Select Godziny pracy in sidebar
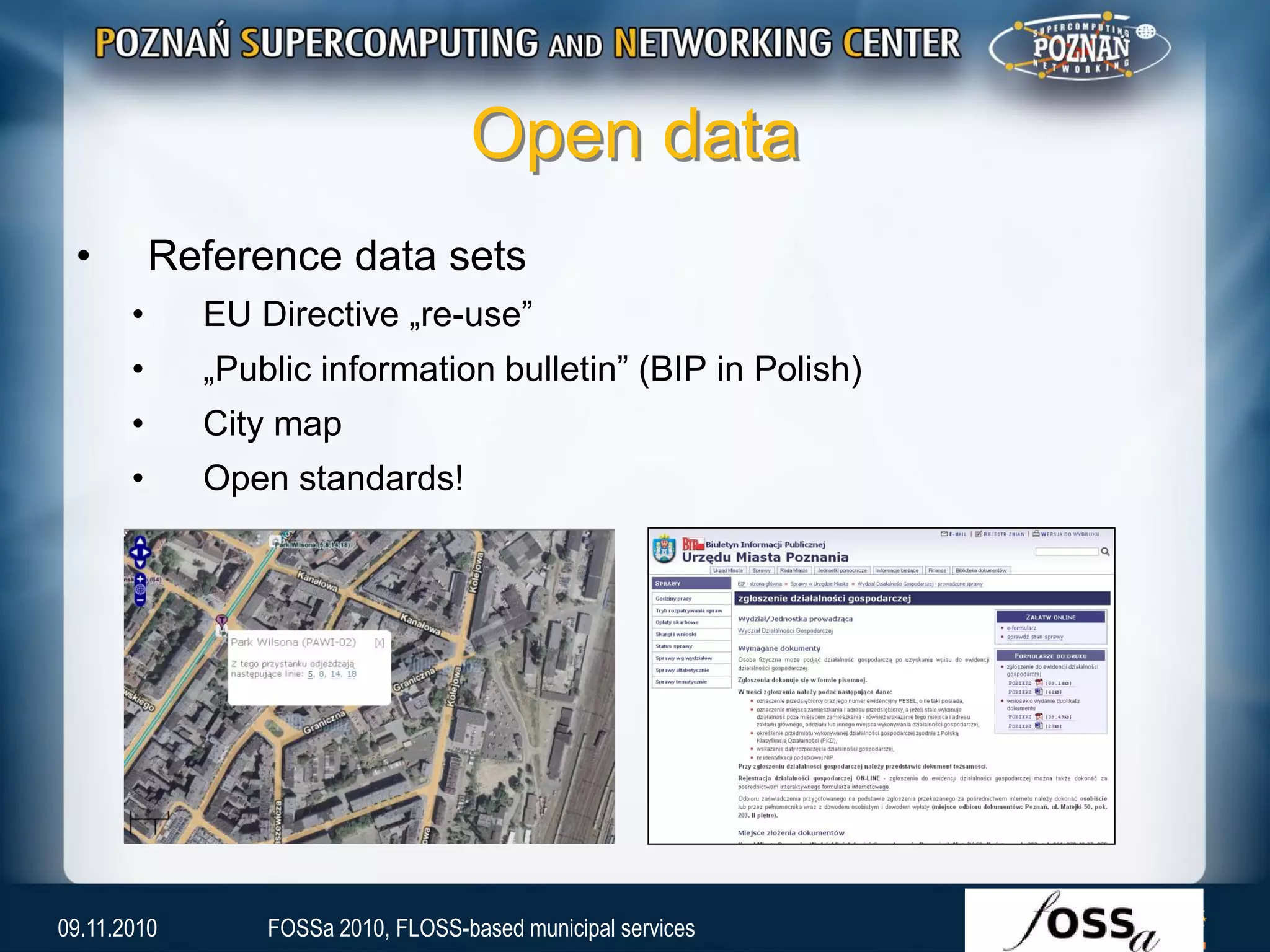Screen dimensions: 1270x952 click(691, 599)
